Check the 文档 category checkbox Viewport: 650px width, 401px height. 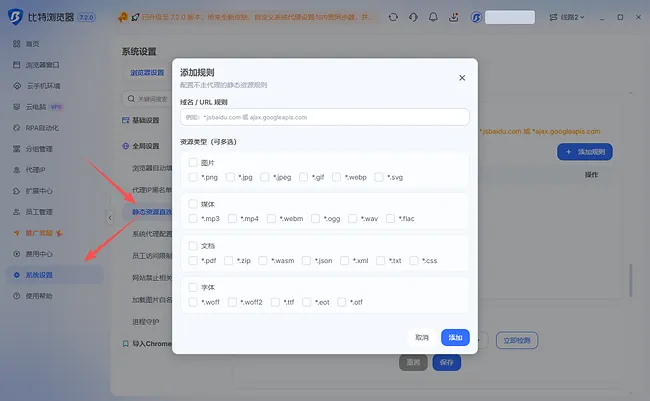(x=193, y=245)
